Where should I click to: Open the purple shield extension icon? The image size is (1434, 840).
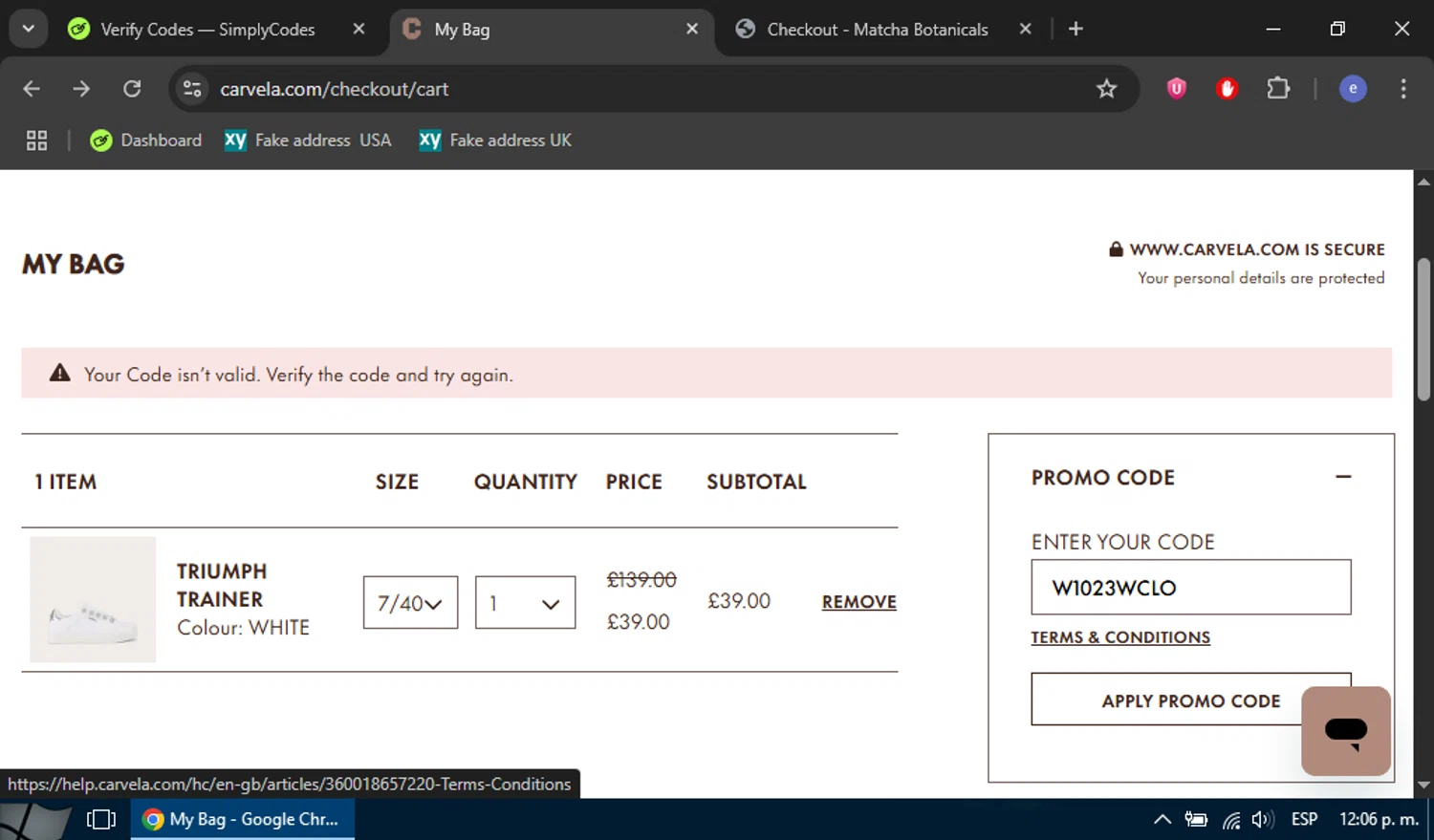tap(1177, 89)
